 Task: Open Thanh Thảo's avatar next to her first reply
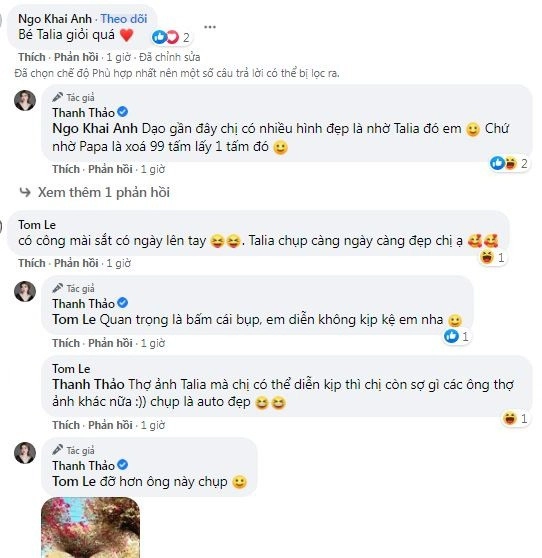coord(25,101)
